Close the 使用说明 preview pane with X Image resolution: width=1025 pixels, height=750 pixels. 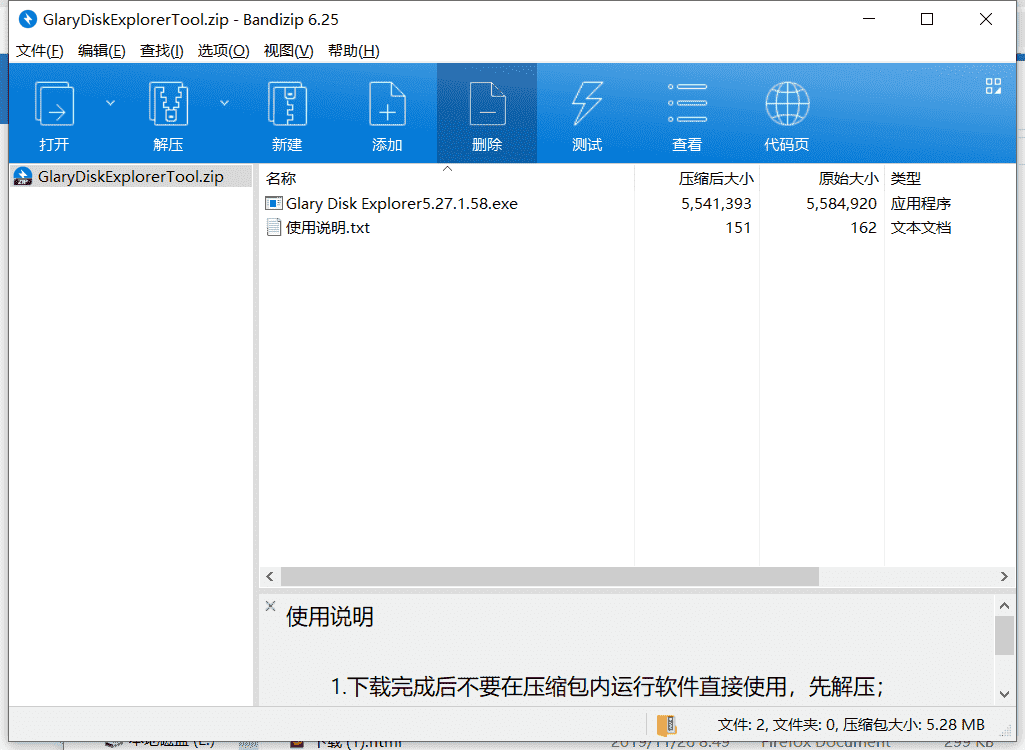pyautogui.click(x=270, y=606)
